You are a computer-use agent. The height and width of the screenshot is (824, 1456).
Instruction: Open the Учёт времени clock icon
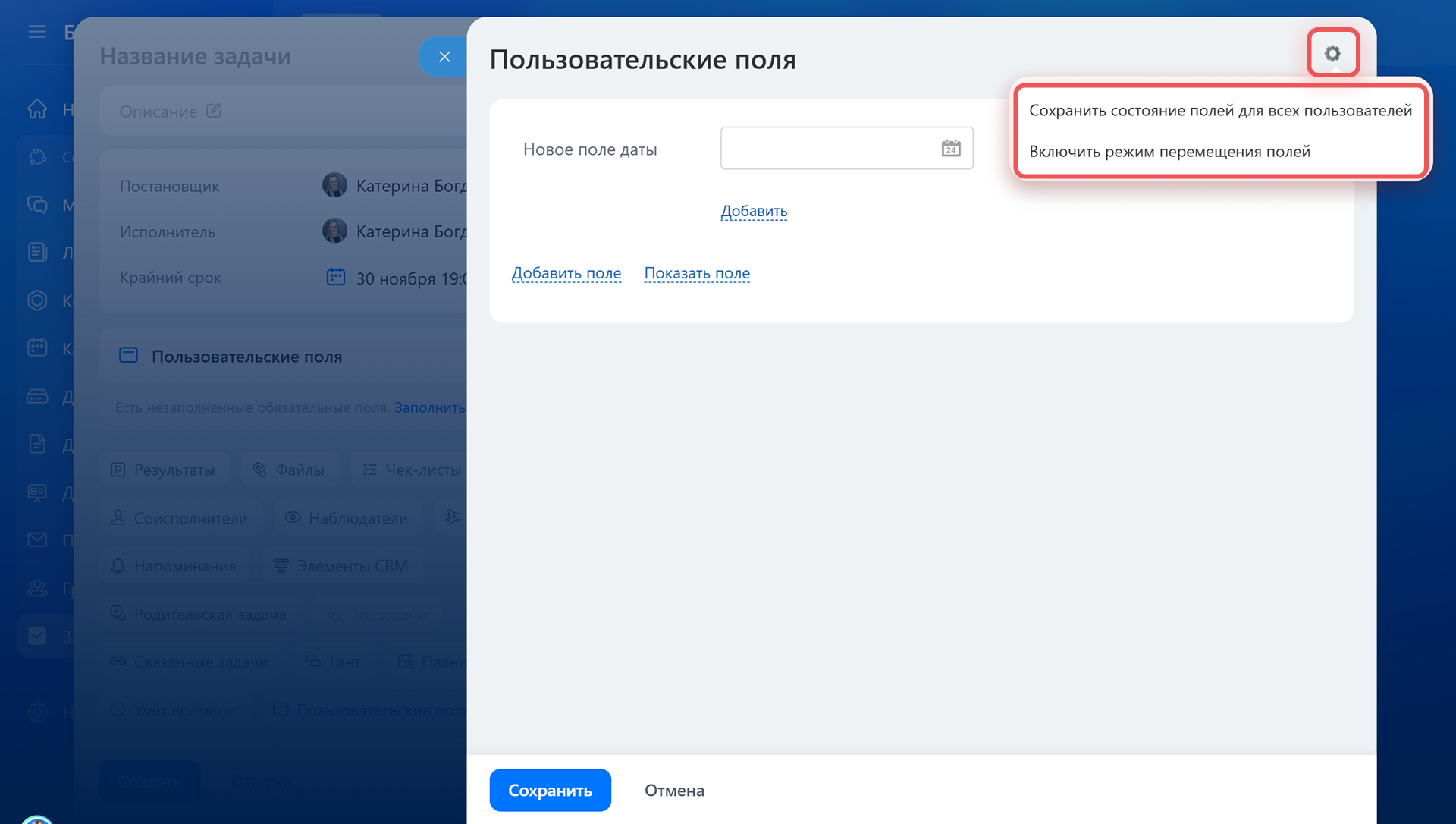pos(118,709)
